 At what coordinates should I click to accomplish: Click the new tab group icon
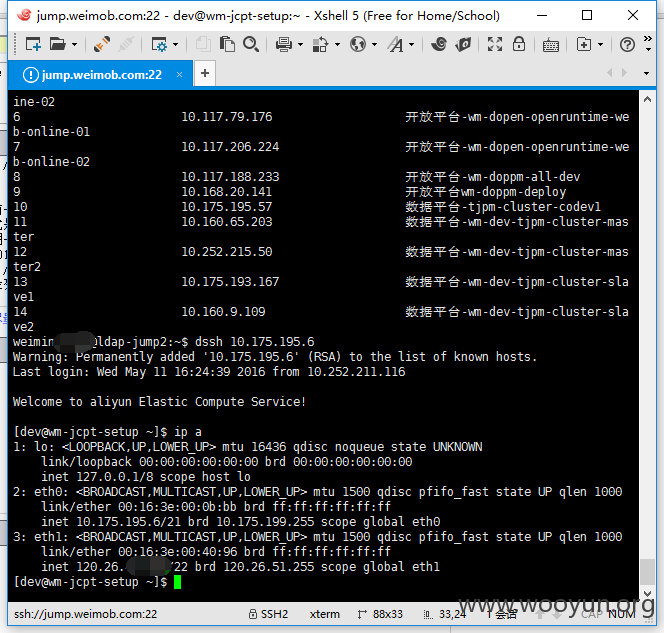pos(584,44)
